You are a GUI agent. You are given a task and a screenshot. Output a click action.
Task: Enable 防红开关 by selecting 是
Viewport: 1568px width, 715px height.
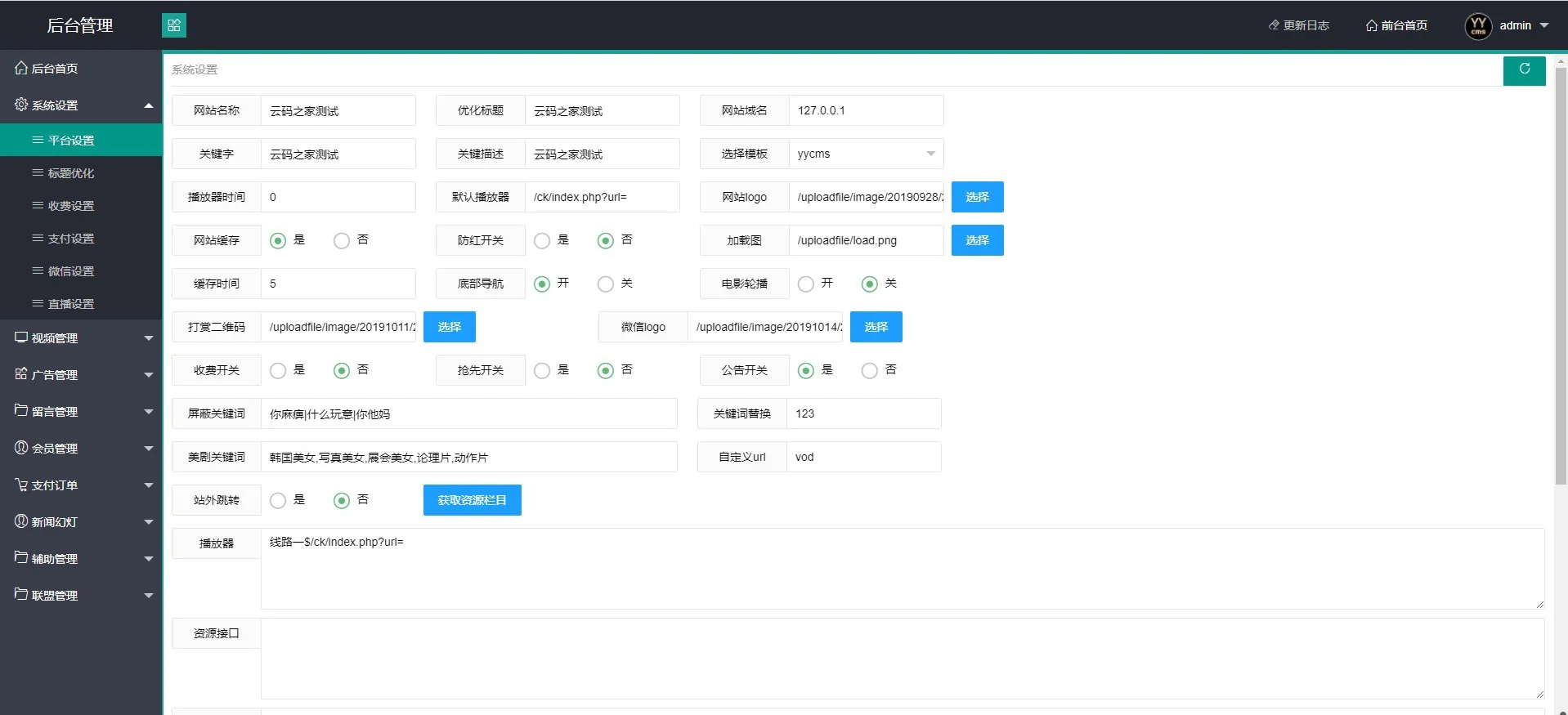(542, 240)
